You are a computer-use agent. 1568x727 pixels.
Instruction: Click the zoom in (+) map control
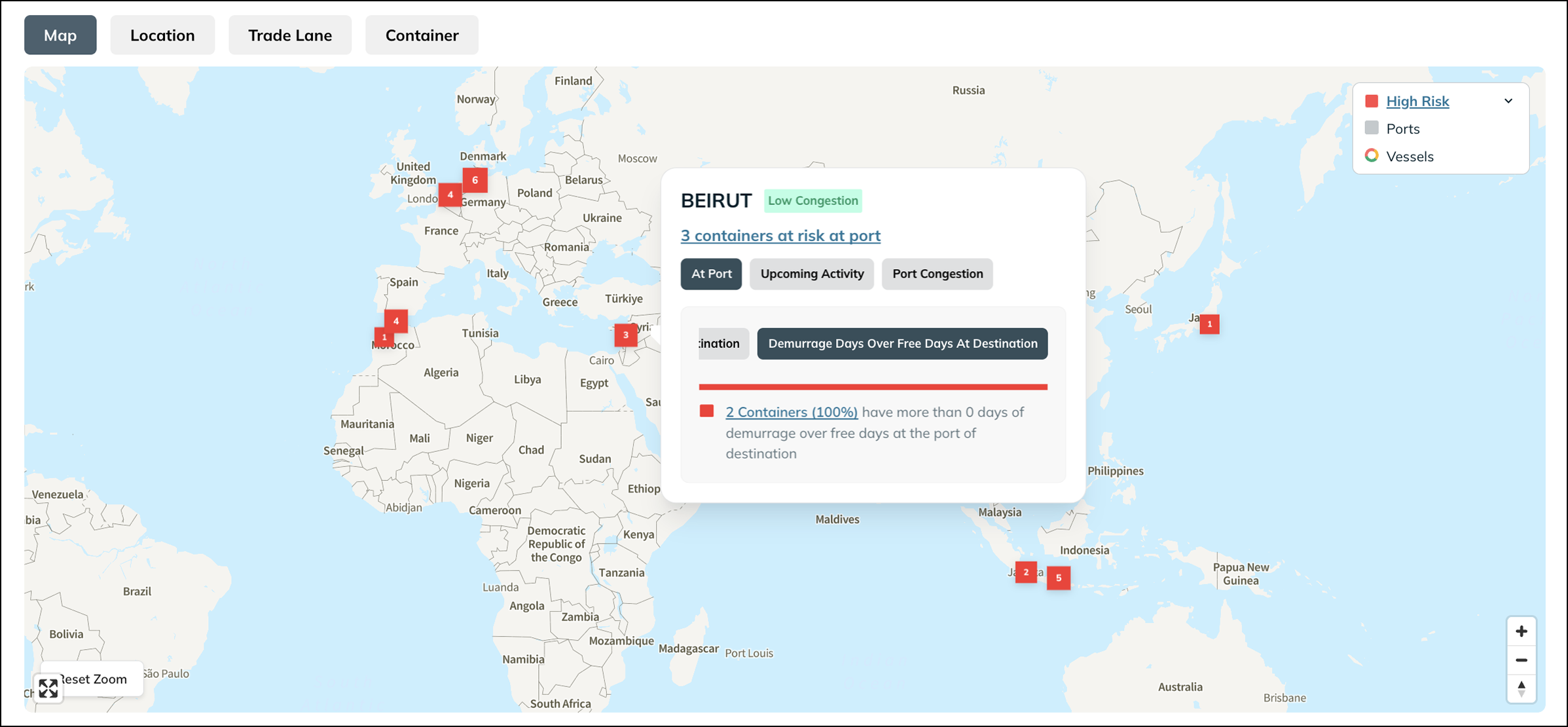(1522, 630)
